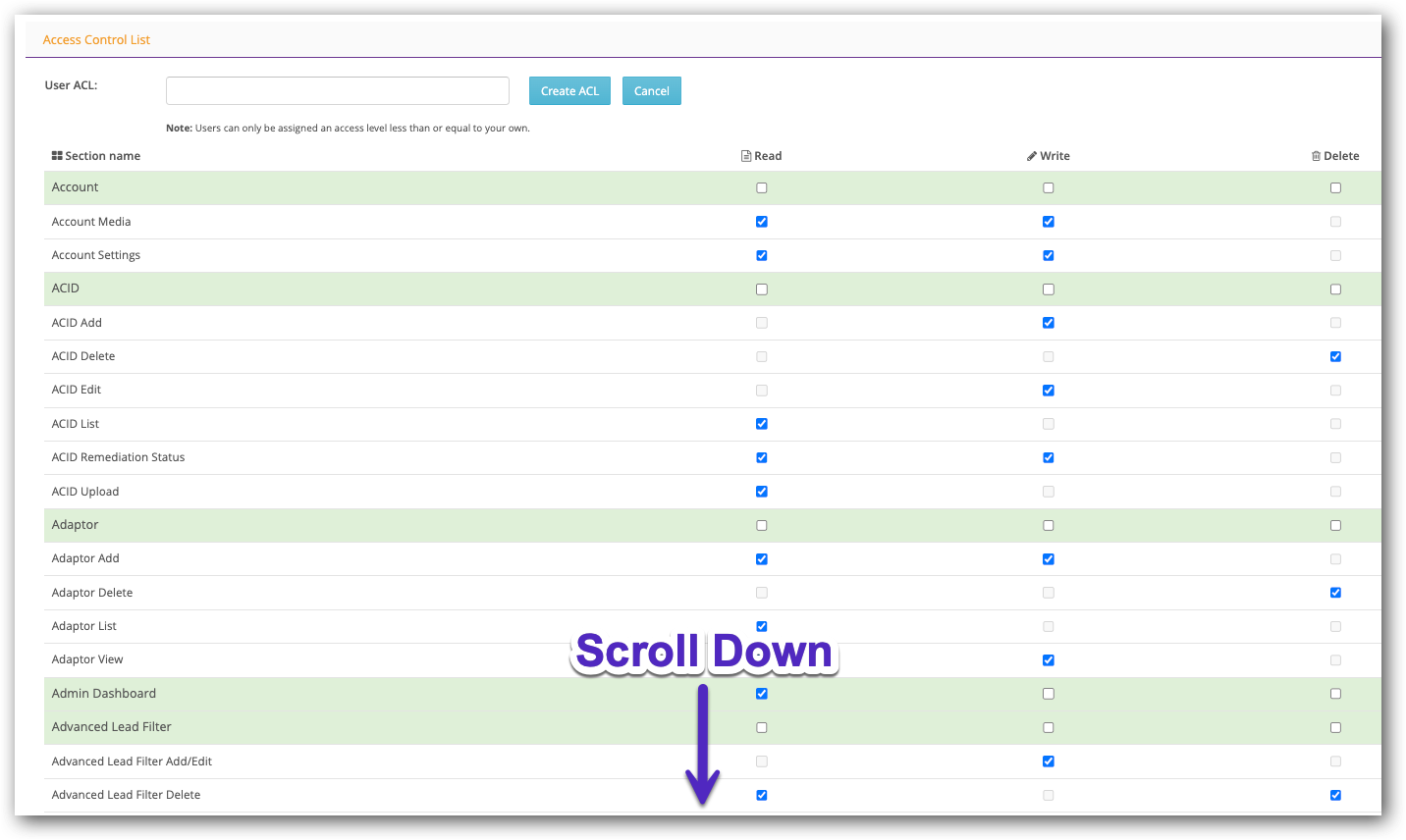1406x840 pixels.
Task: Disable Write permission for Account Settings
Action: tap(1048, 255)
